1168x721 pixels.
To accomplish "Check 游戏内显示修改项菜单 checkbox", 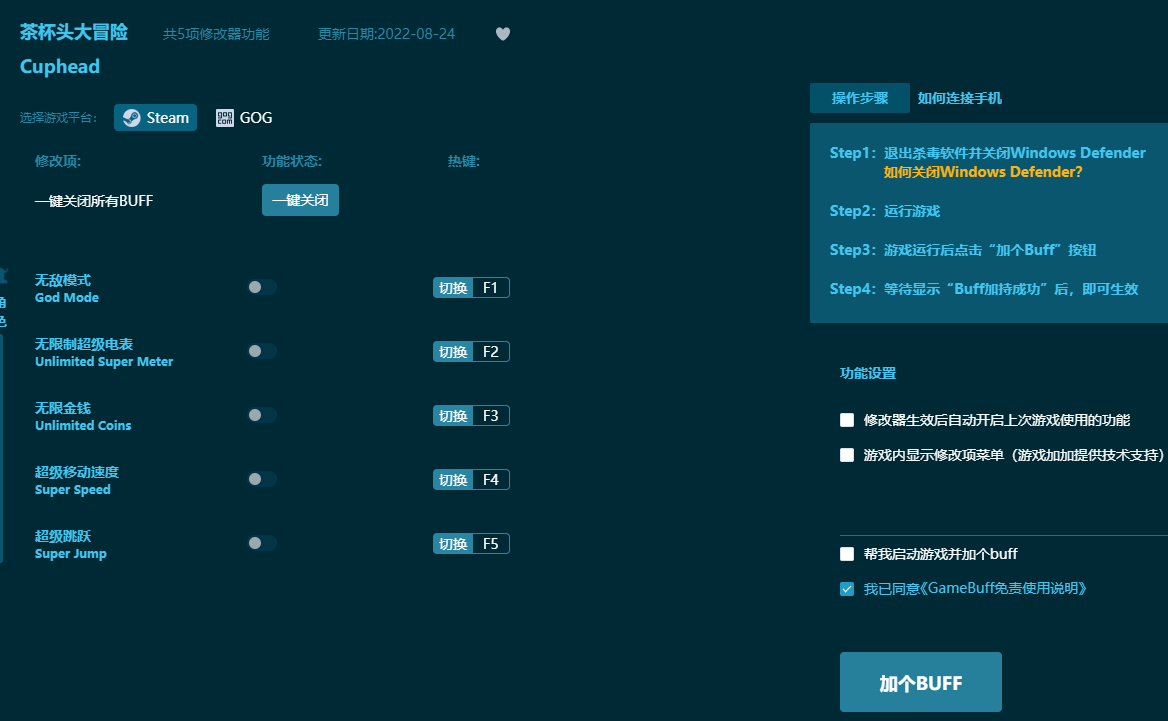I will click(x=847, y=455).
